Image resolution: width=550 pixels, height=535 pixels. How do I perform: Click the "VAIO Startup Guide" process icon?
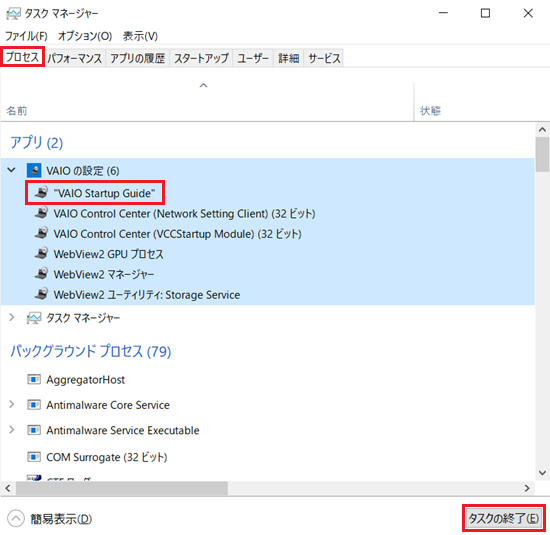coord(41,193)
